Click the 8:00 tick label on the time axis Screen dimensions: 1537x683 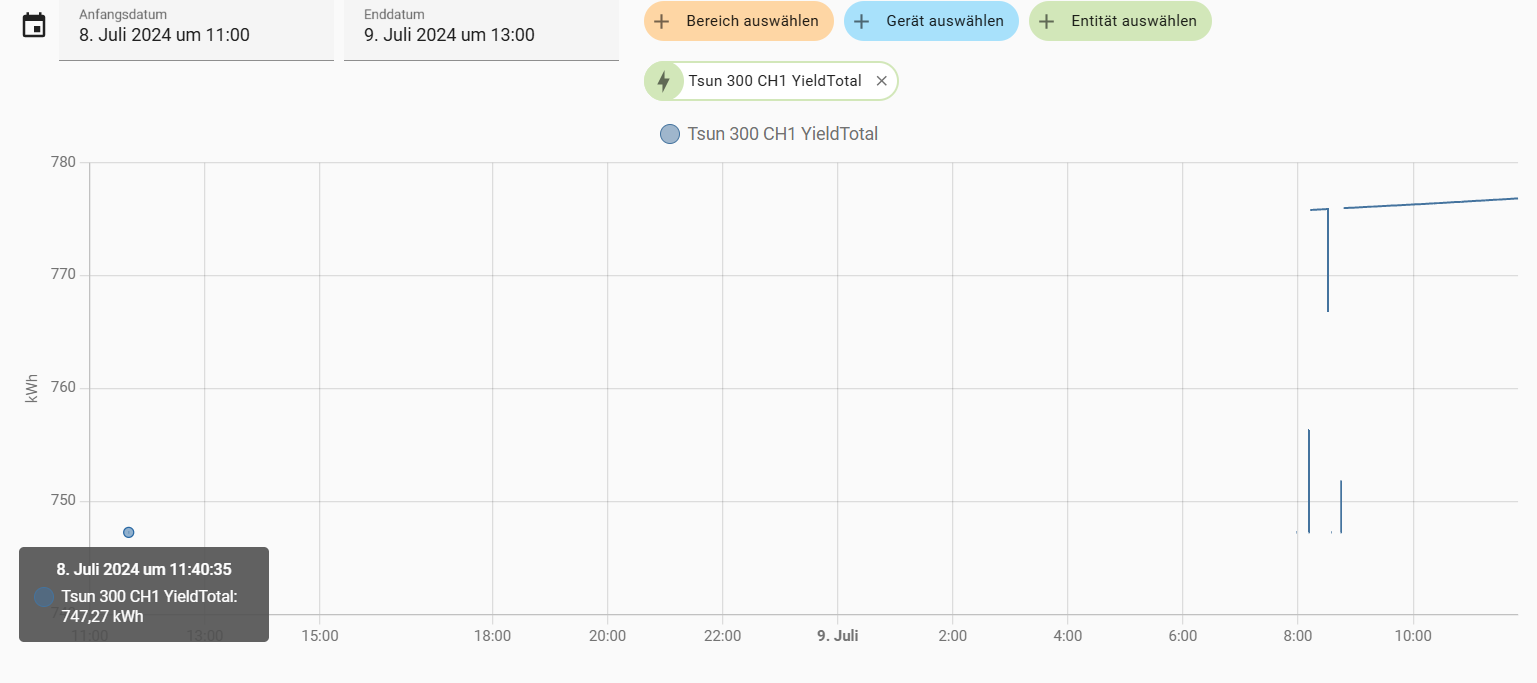click(x=1297, y=636)
